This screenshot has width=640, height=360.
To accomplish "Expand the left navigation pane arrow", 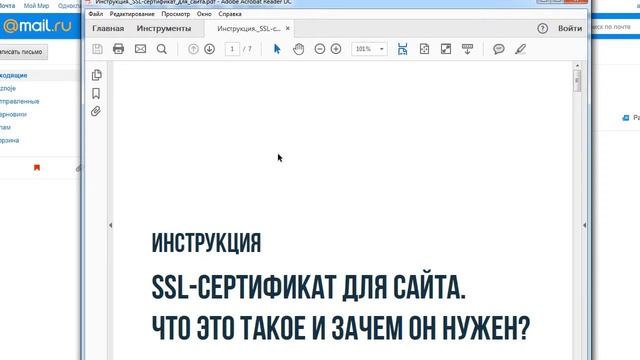I will click(x=110, y=225).
